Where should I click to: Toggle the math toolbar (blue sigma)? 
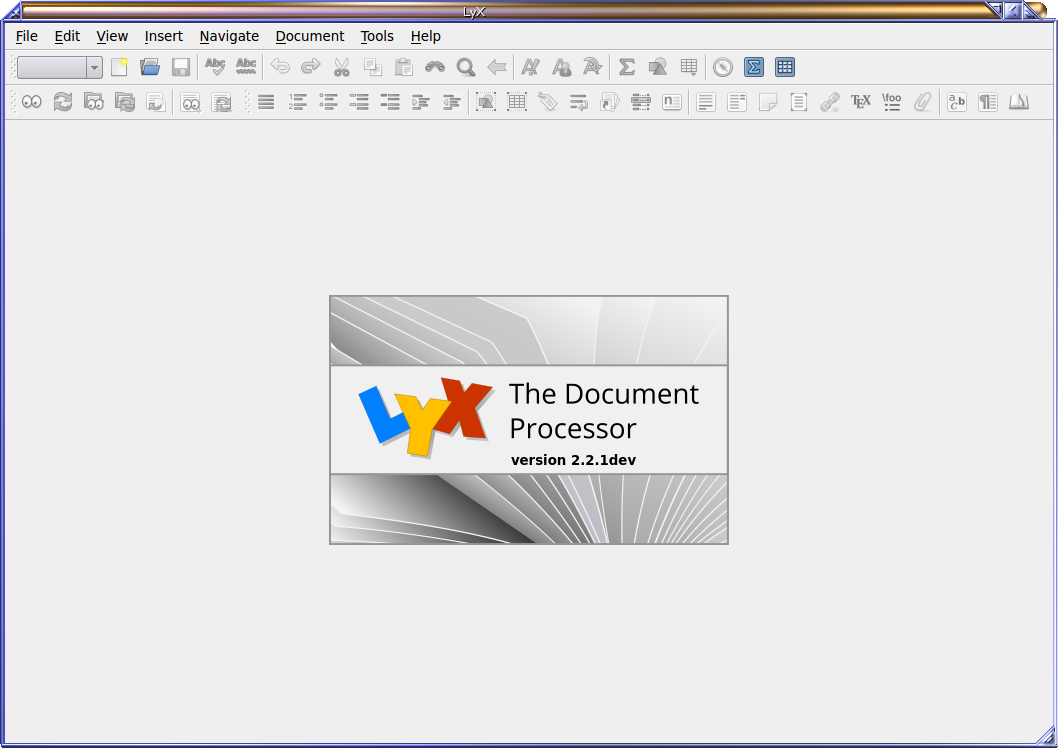(754, 67)
